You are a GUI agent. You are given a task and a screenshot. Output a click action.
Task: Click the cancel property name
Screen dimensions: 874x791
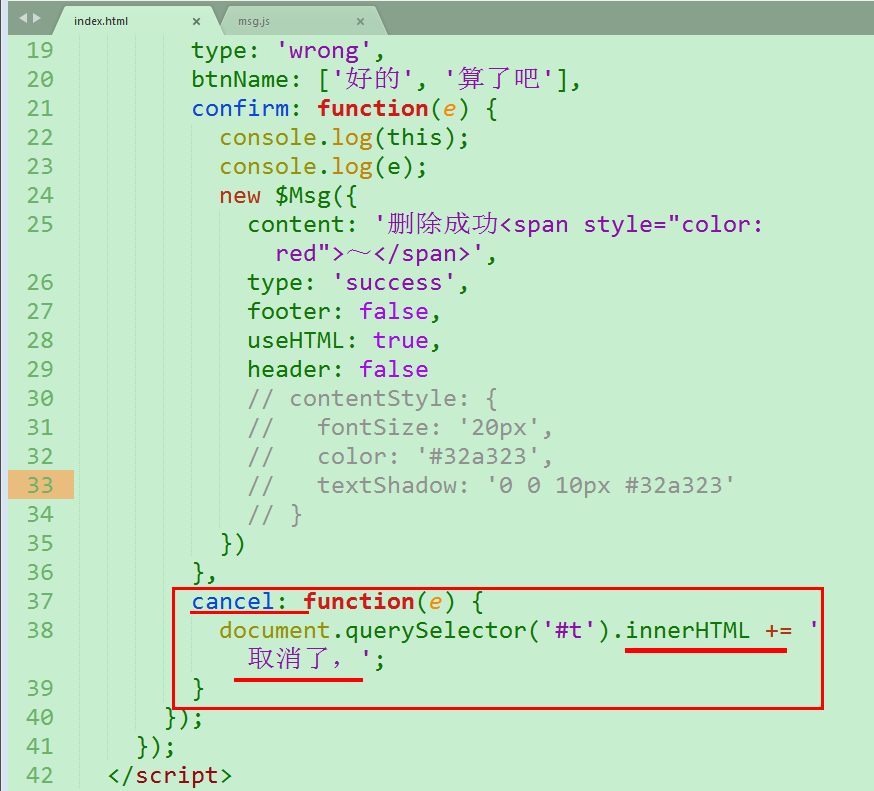pyautogui.click(x=233, y=601)
